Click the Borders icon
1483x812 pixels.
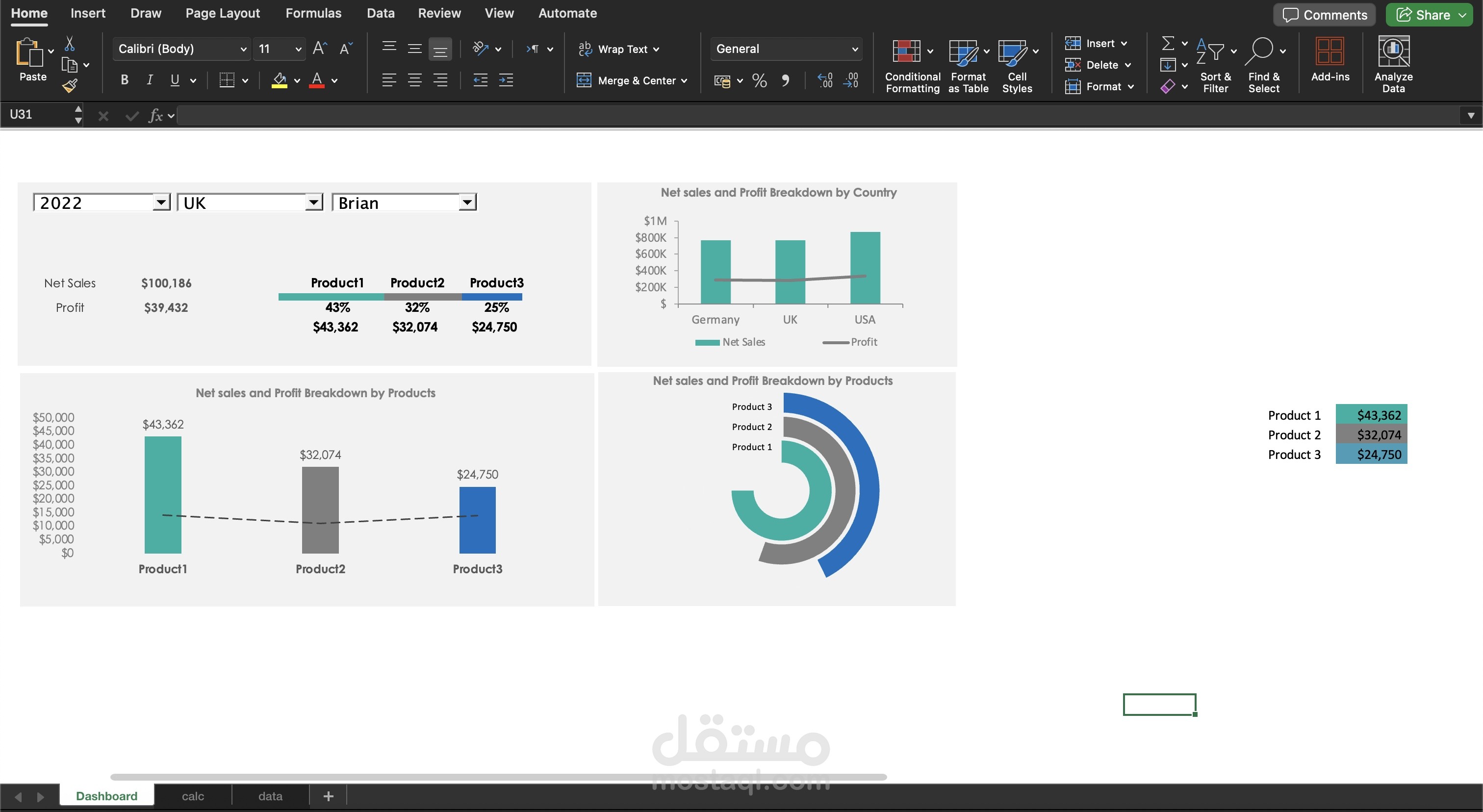point(227,80)
